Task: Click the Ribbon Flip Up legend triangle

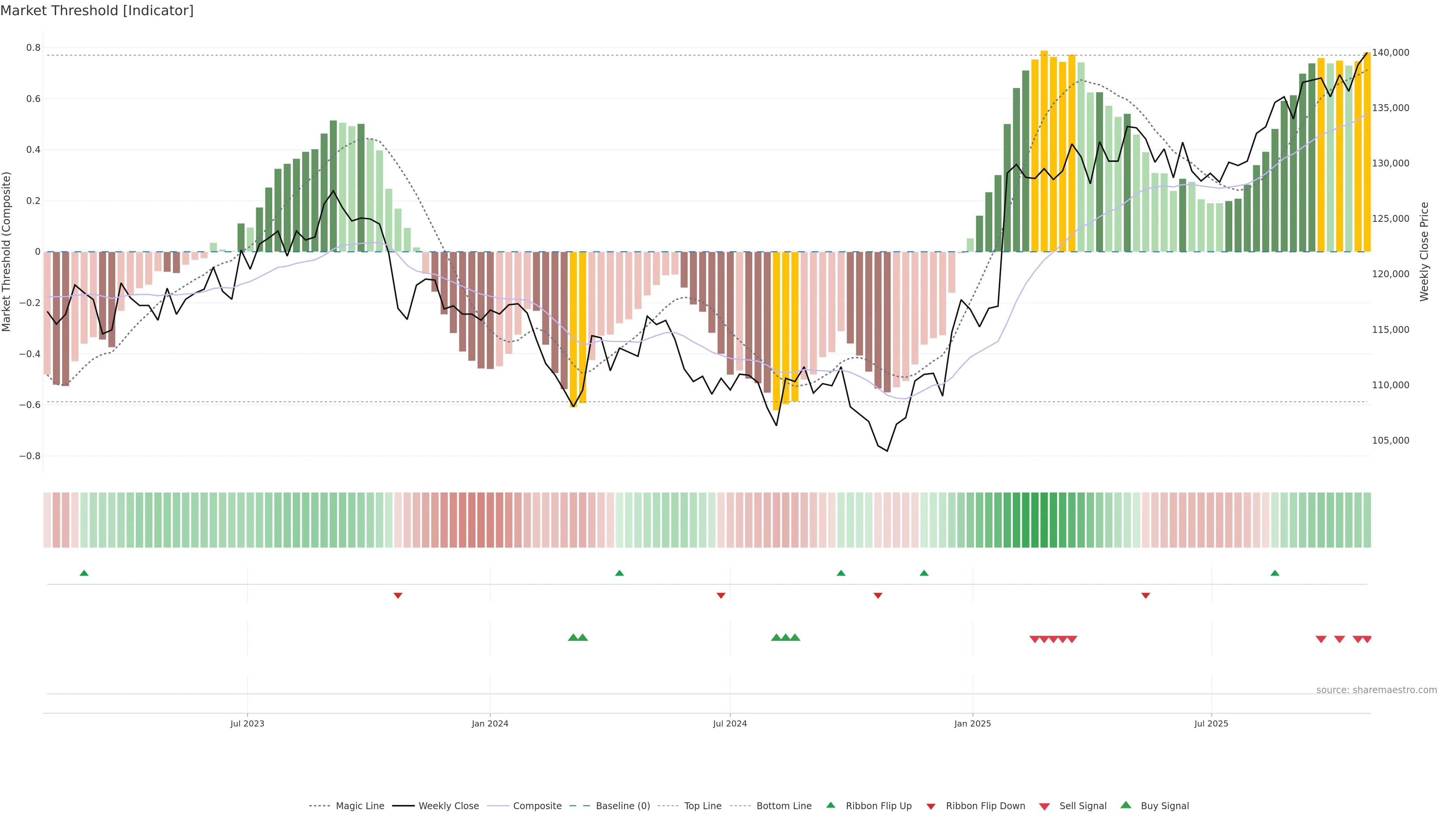Action: (831, 805)
